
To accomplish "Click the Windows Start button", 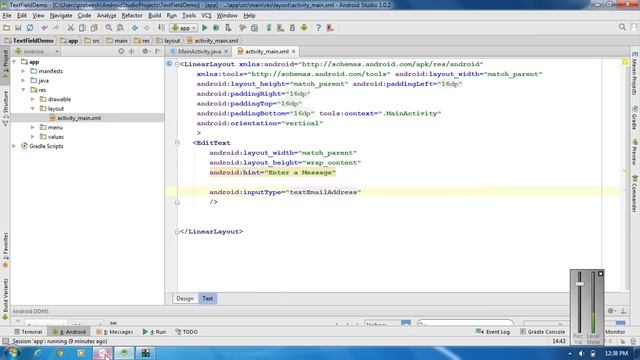I will click(x=12, y=353).
